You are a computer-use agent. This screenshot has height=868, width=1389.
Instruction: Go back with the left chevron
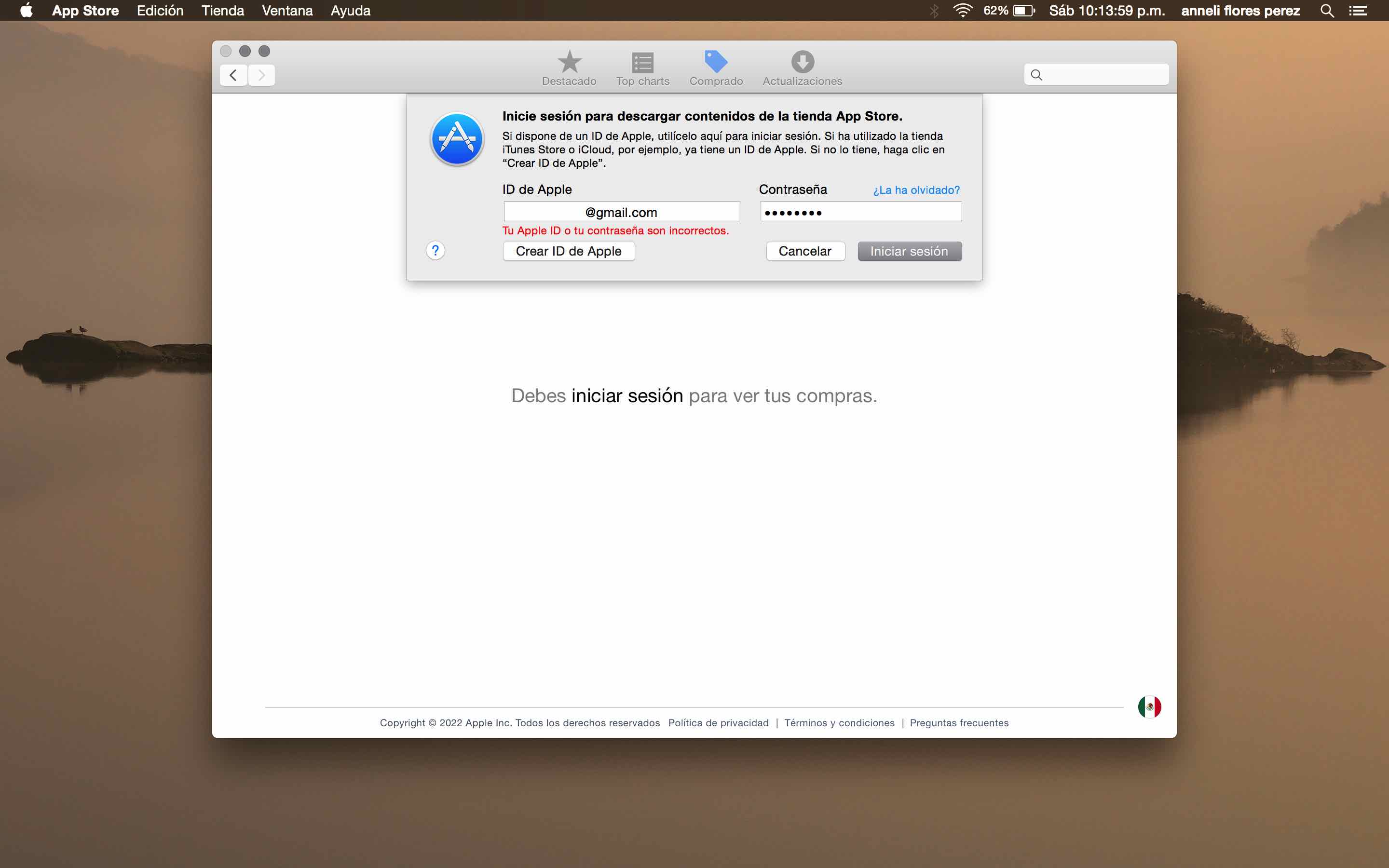(x=233, y=75)
